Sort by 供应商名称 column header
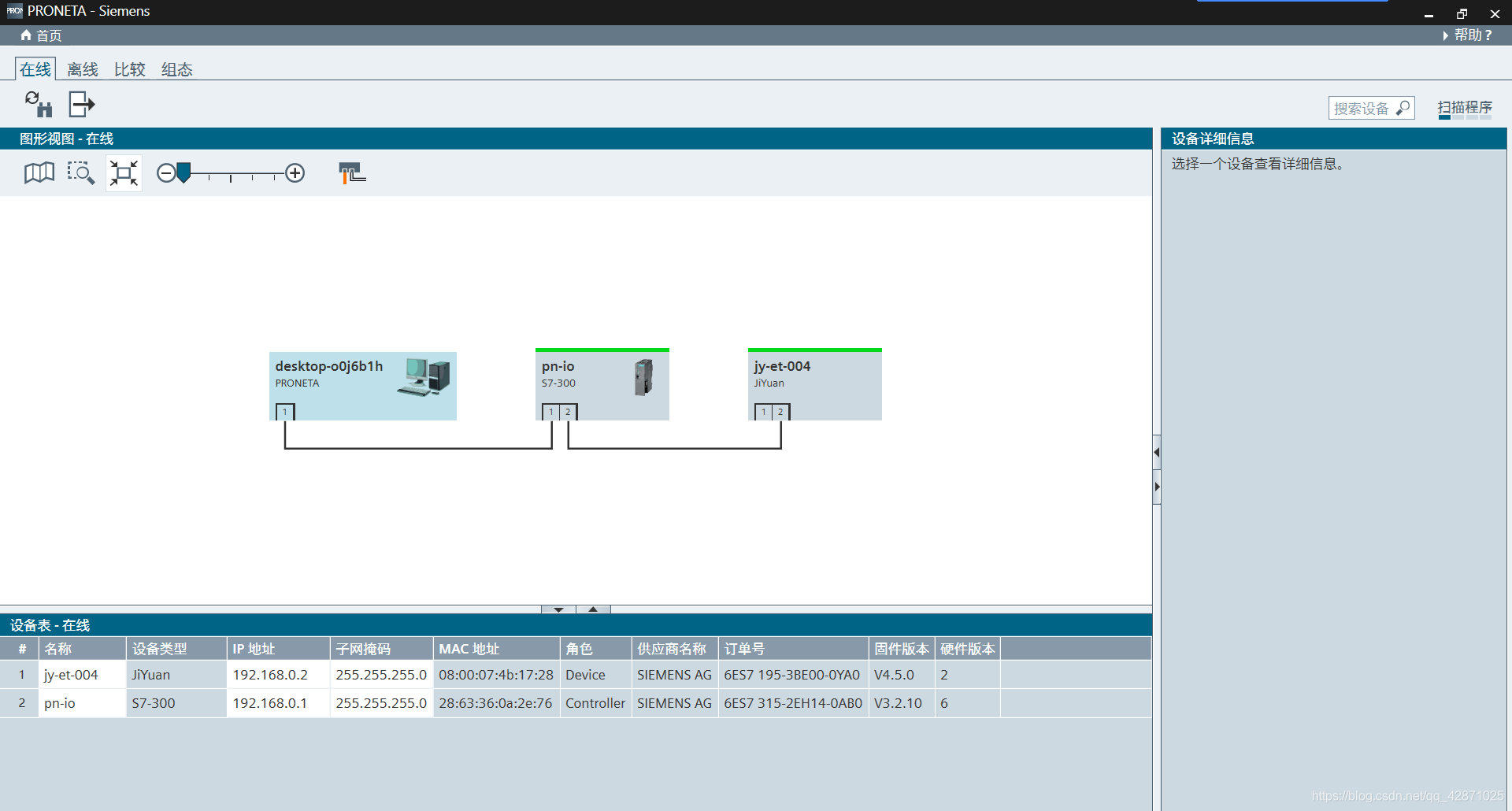The image size is (1512, 811). tap(675, 649)
